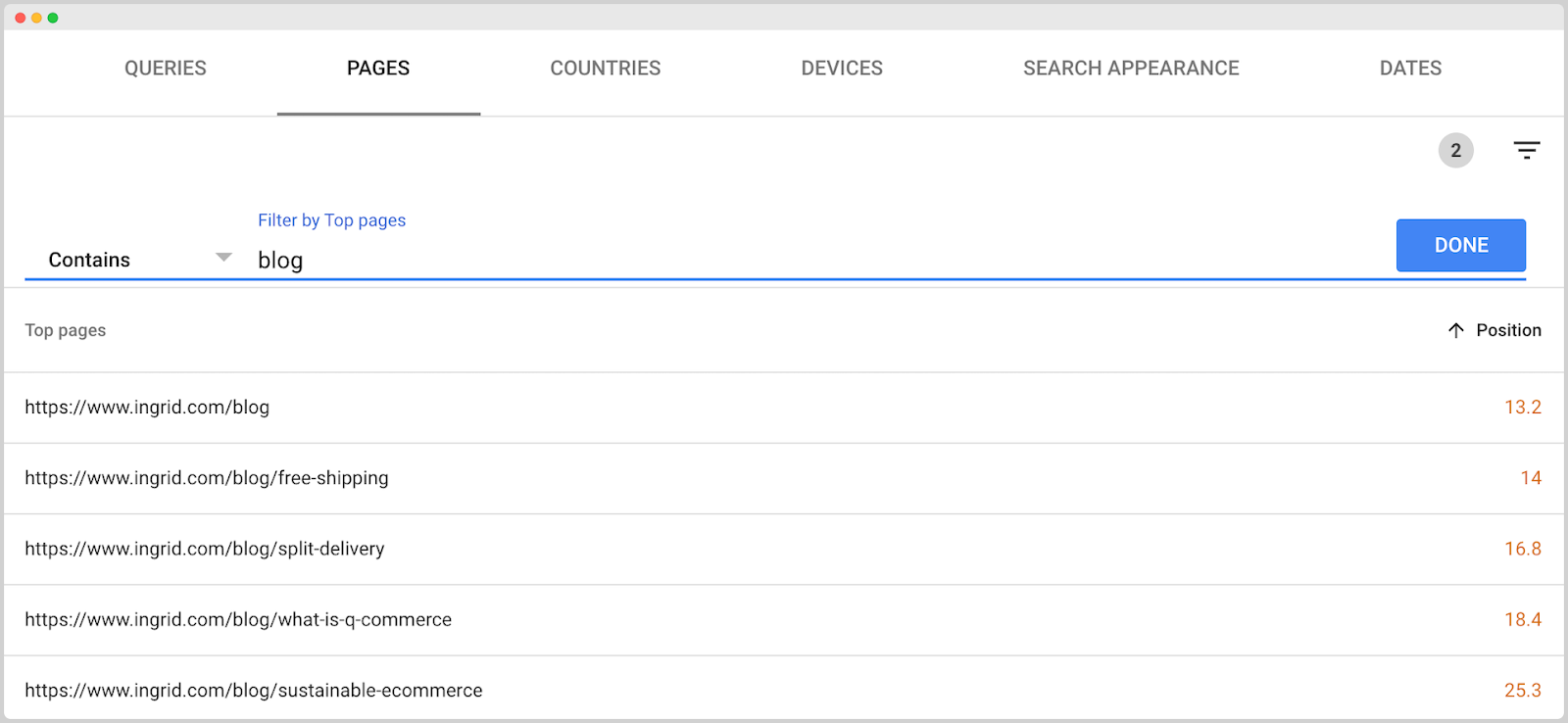1568x723 pixels.
Task: Click the filter count badge showing 2
Action: [1455, 151]
